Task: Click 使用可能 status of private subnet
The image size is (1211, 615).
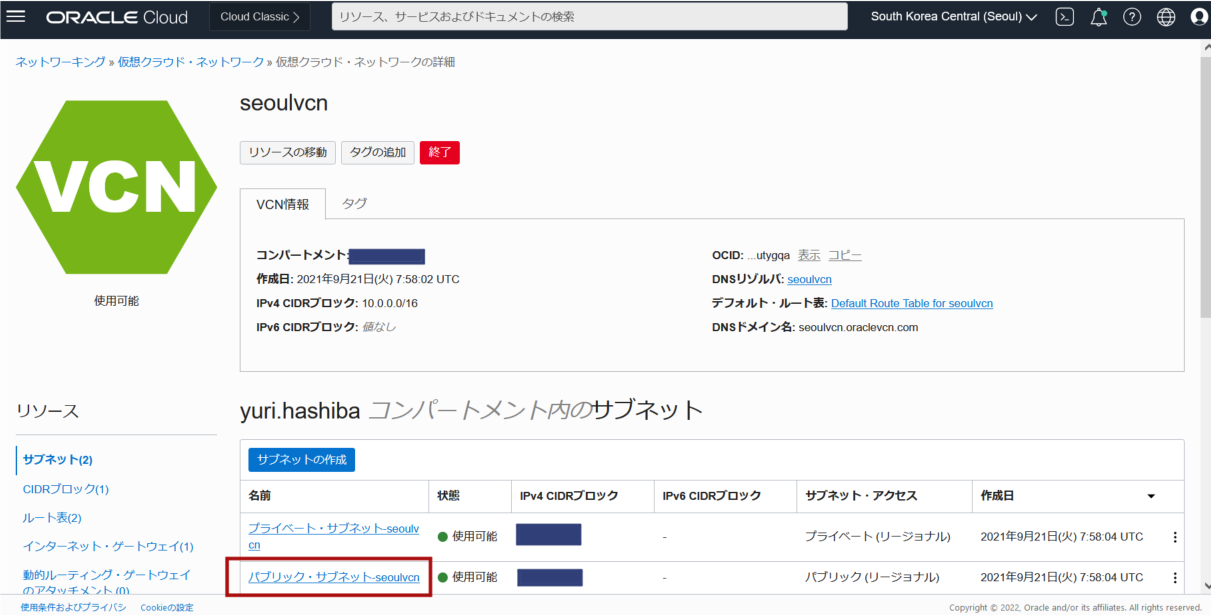Action: click(467, 537)
